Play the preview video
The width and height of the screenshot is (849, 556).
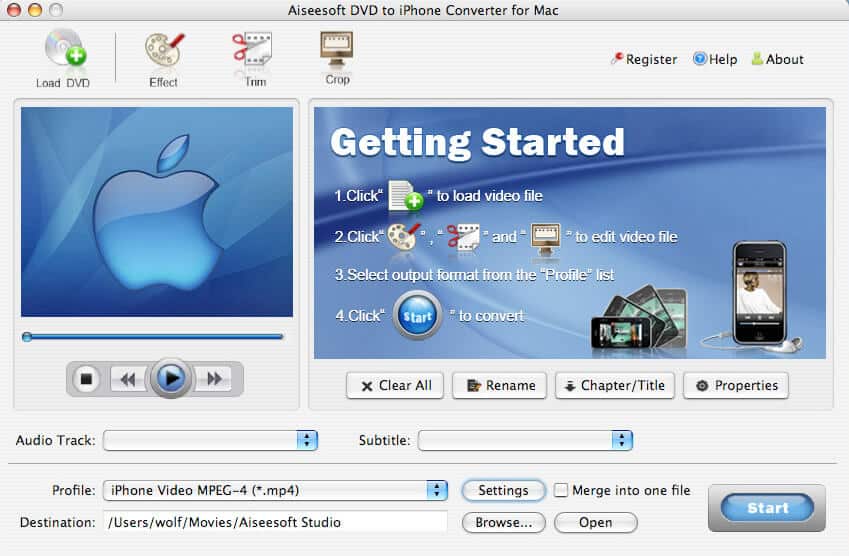click(171, 378)
